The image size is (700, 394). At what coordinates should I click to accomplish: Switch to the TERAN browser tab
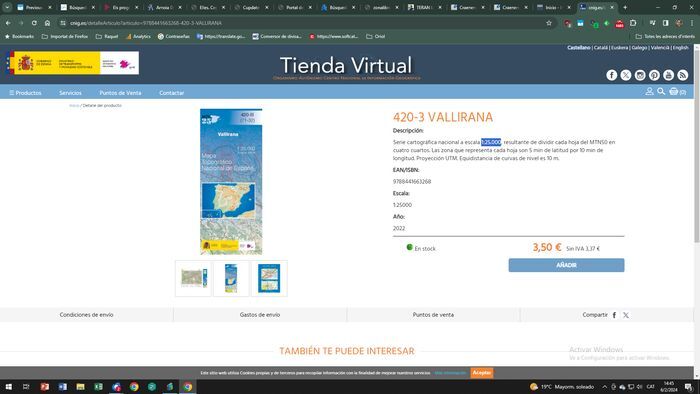[x=425, y=7]
